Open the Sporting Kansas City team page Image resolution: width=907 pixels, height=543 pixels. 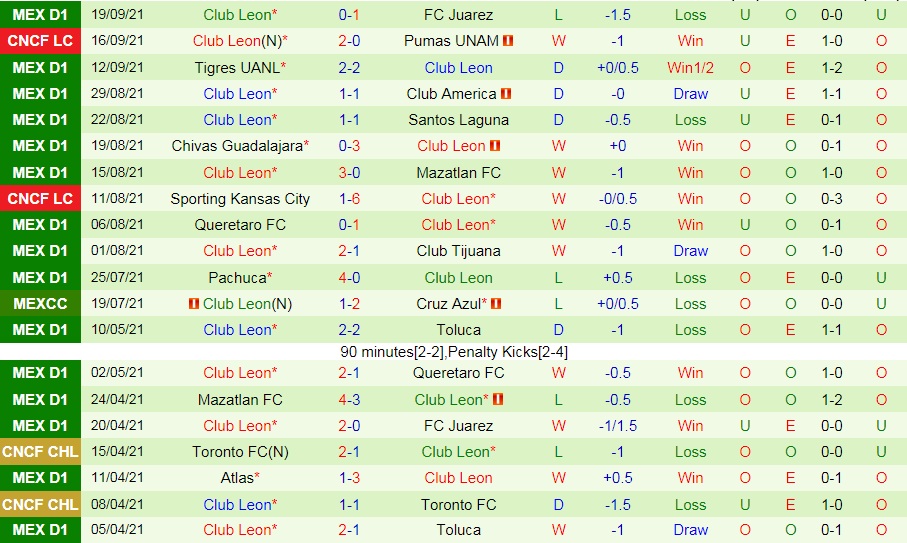pos(240,199)
